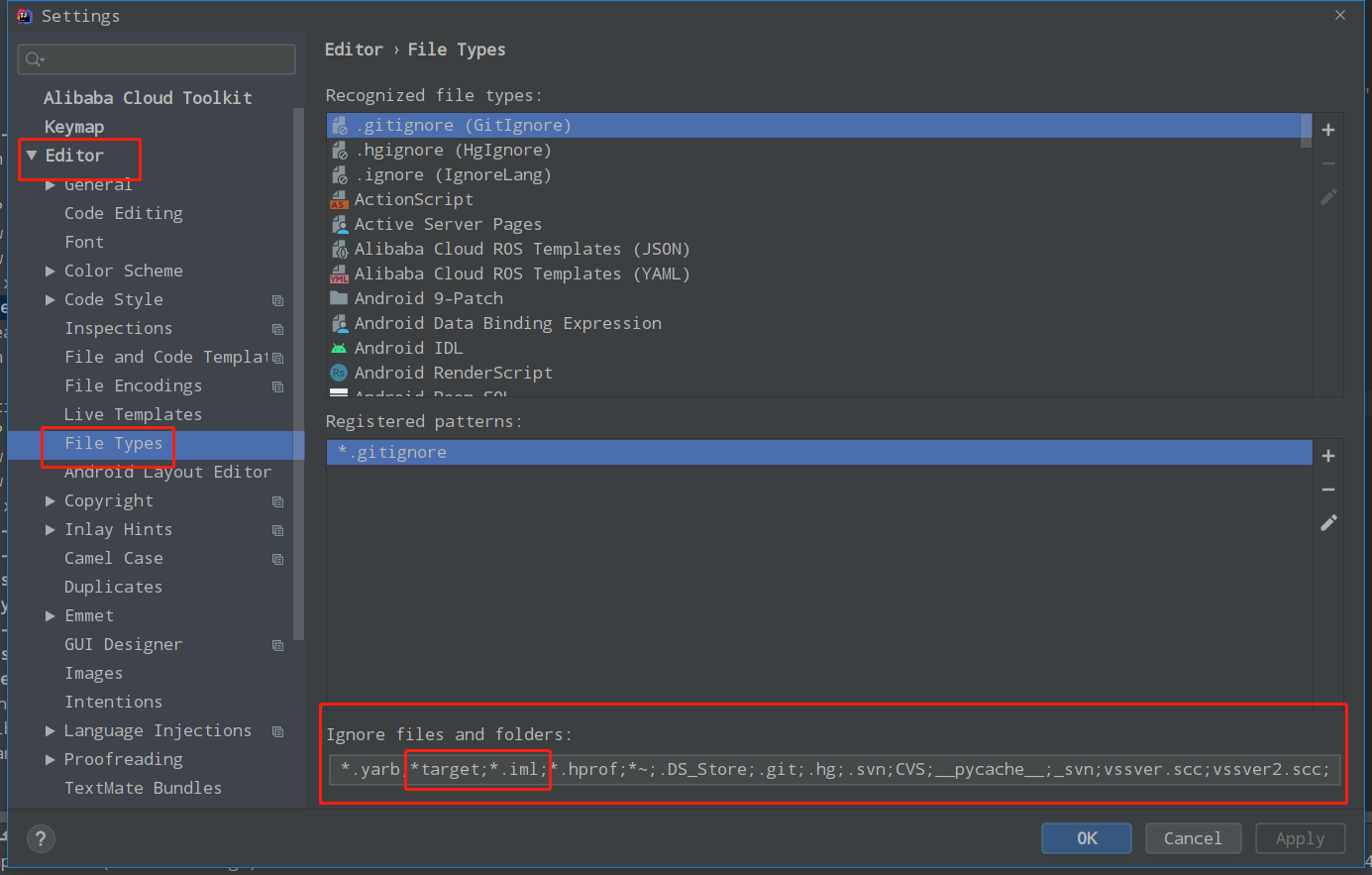This screenshot has width=1372, height=875.
Task: Open the Font settings page
Action: click(x=84, y=243)
